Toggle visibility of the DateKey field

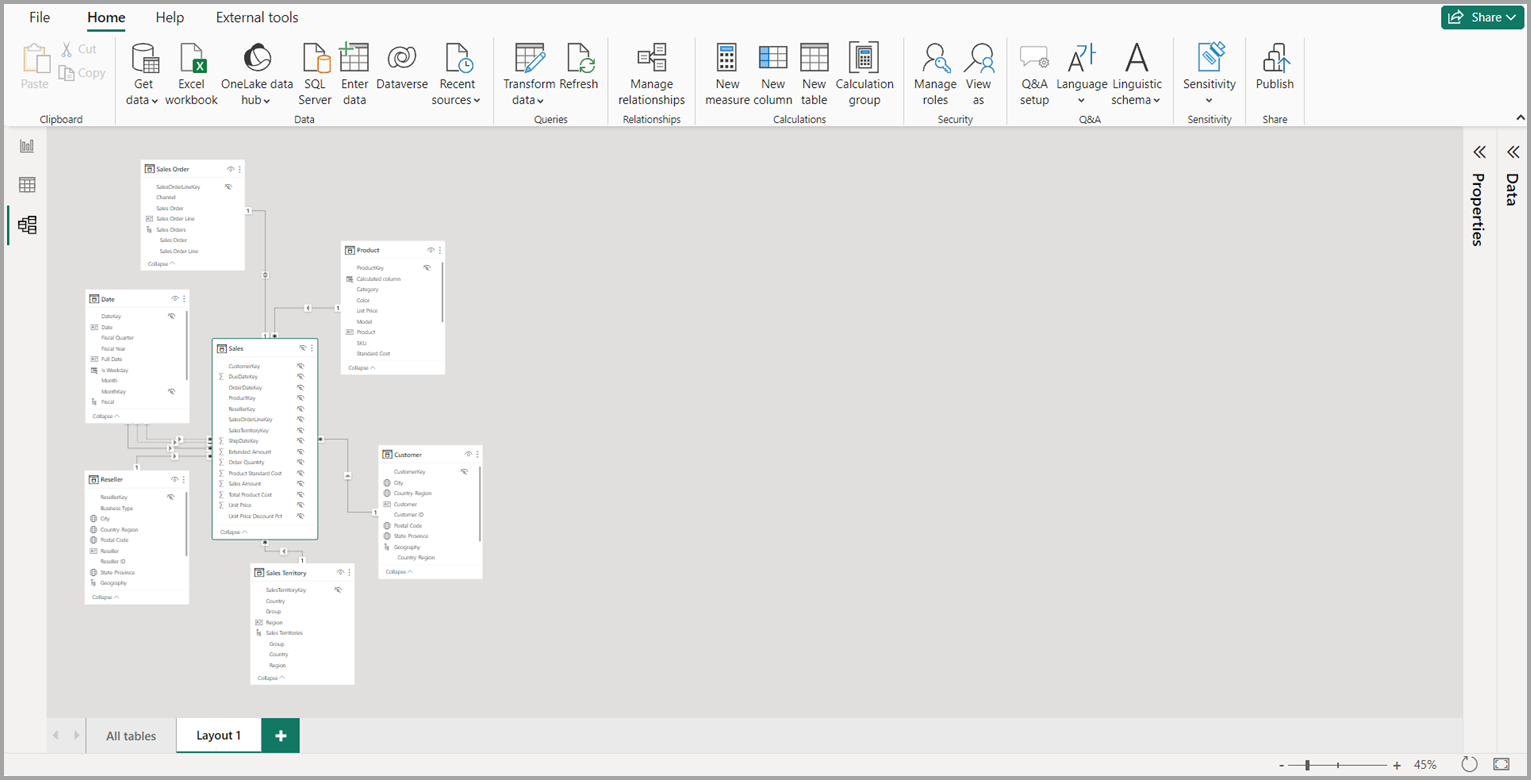tap(171, 316)
